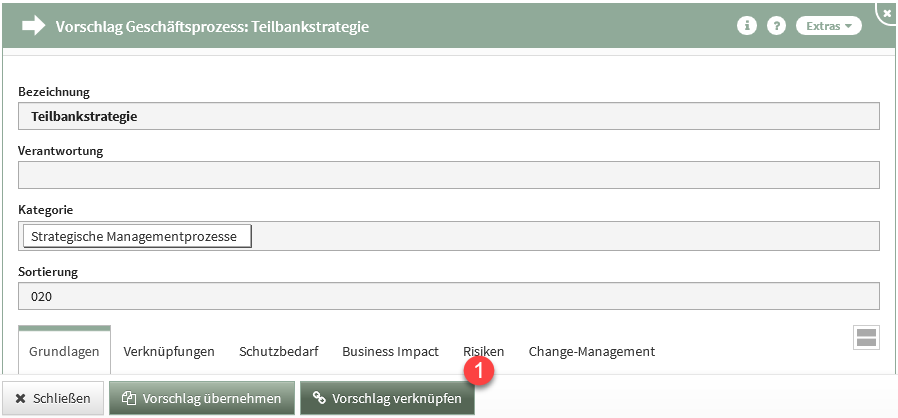This screenshot has height=418, width=898.
Task: Click the red number 1 marker badge
Action: click(x=481, y=368)
